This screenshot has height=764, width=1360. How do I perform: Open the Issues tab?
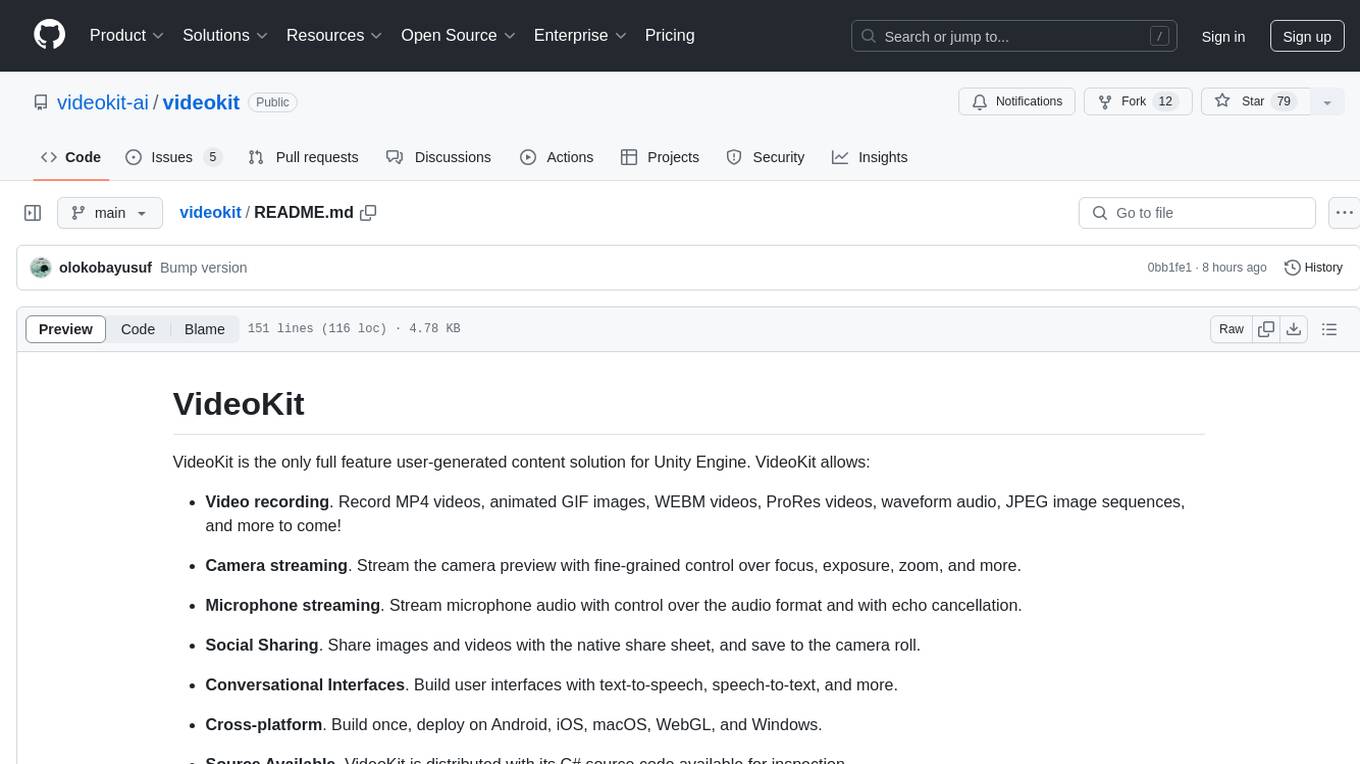[x=173, y=157]
